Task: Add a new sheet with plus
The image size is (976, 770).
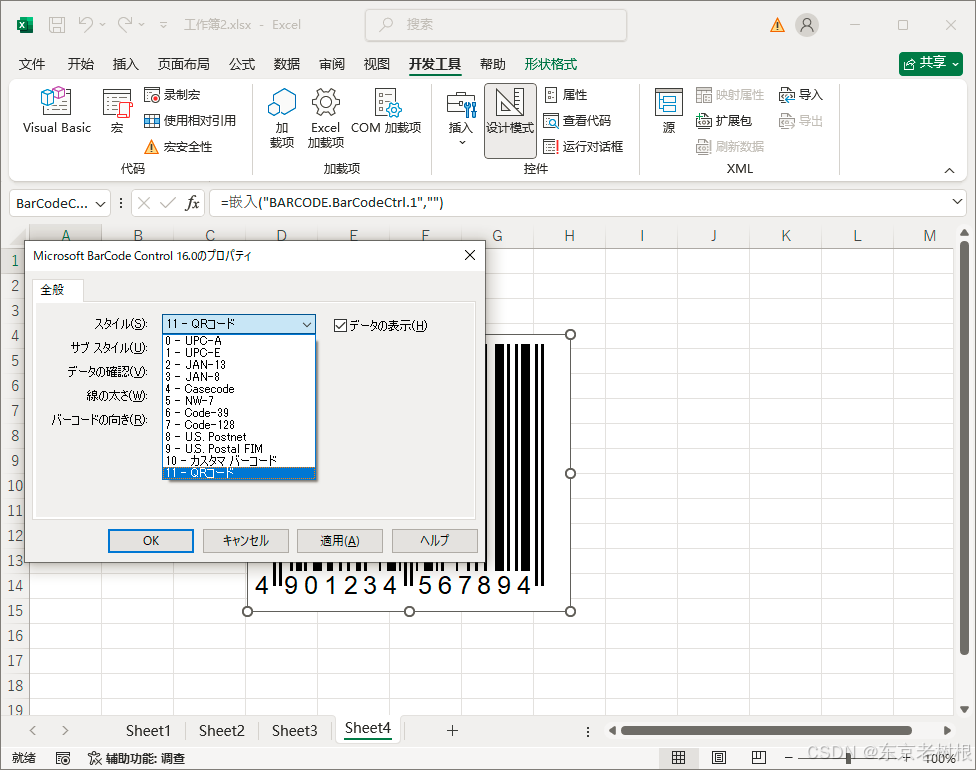Action: pyautogui.click(x=453, y=730)
